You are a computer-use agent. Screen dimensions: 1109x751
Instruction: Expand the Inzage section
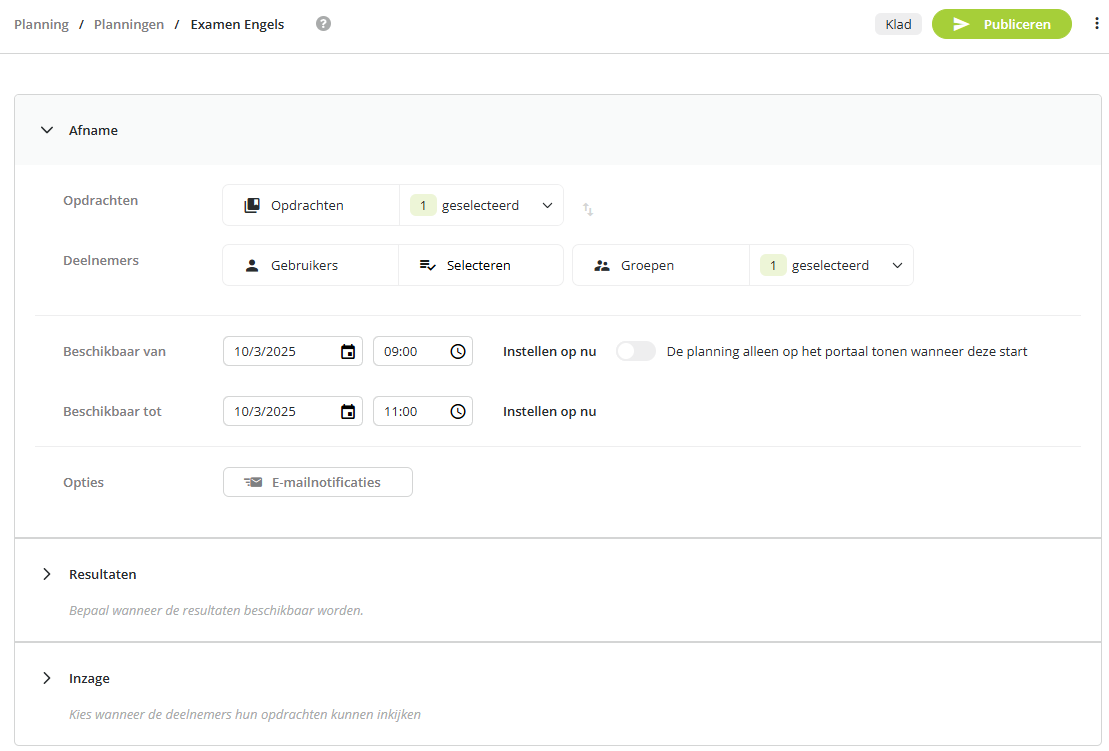point(47,678)
